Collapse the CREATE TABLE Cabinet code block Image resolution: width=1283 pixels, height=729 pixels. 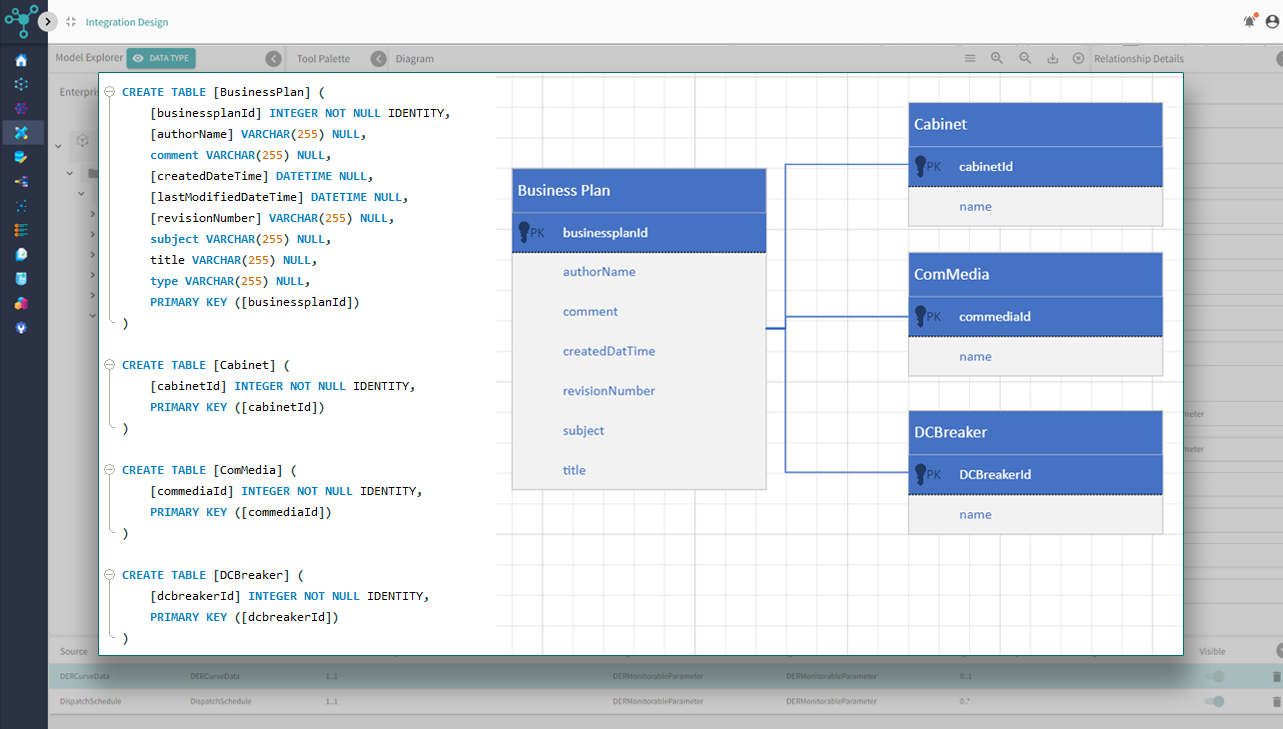pyautogui.click(x=109, y=366)
